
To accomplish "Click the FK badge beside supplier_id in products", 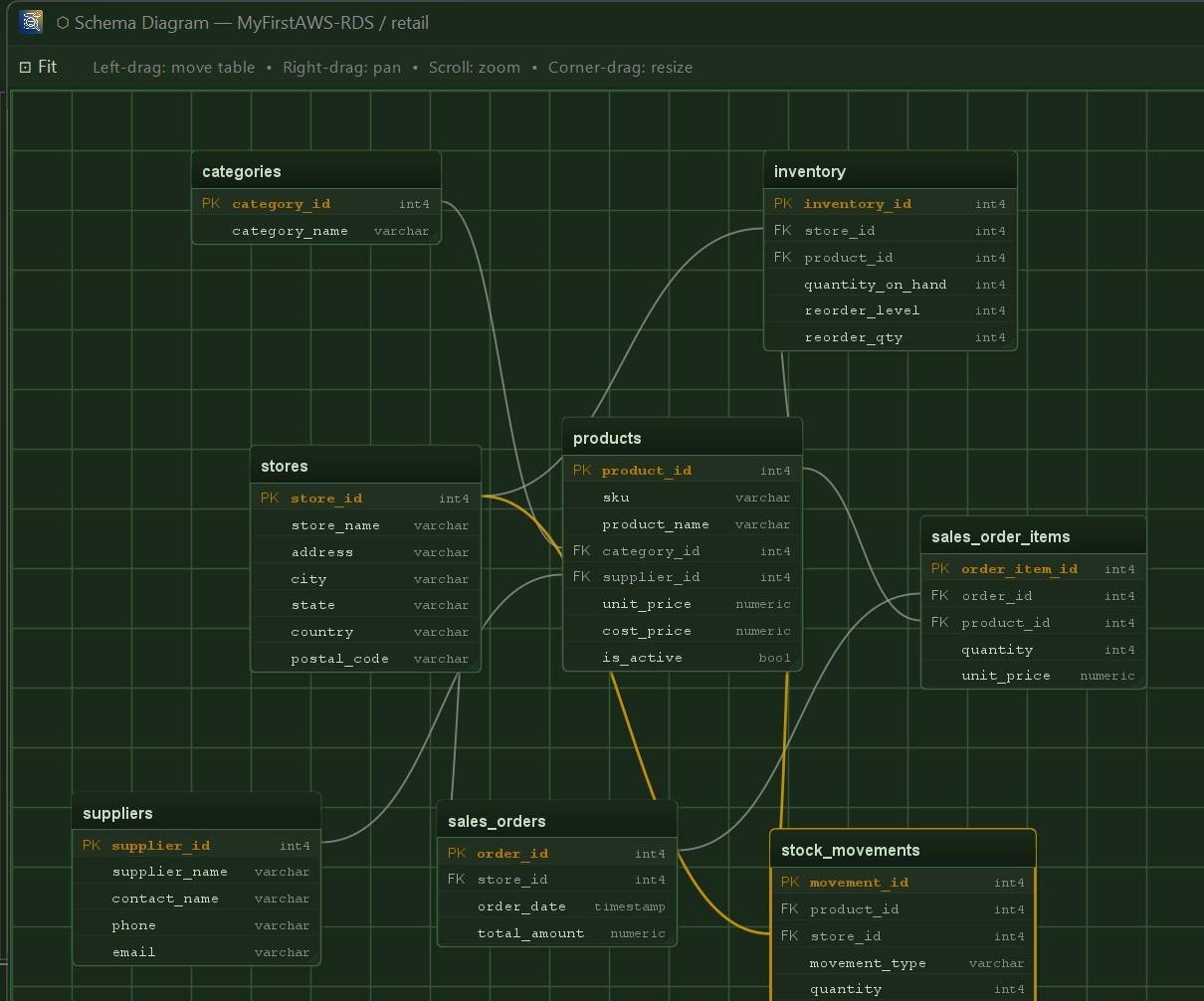I will (582, 577).
